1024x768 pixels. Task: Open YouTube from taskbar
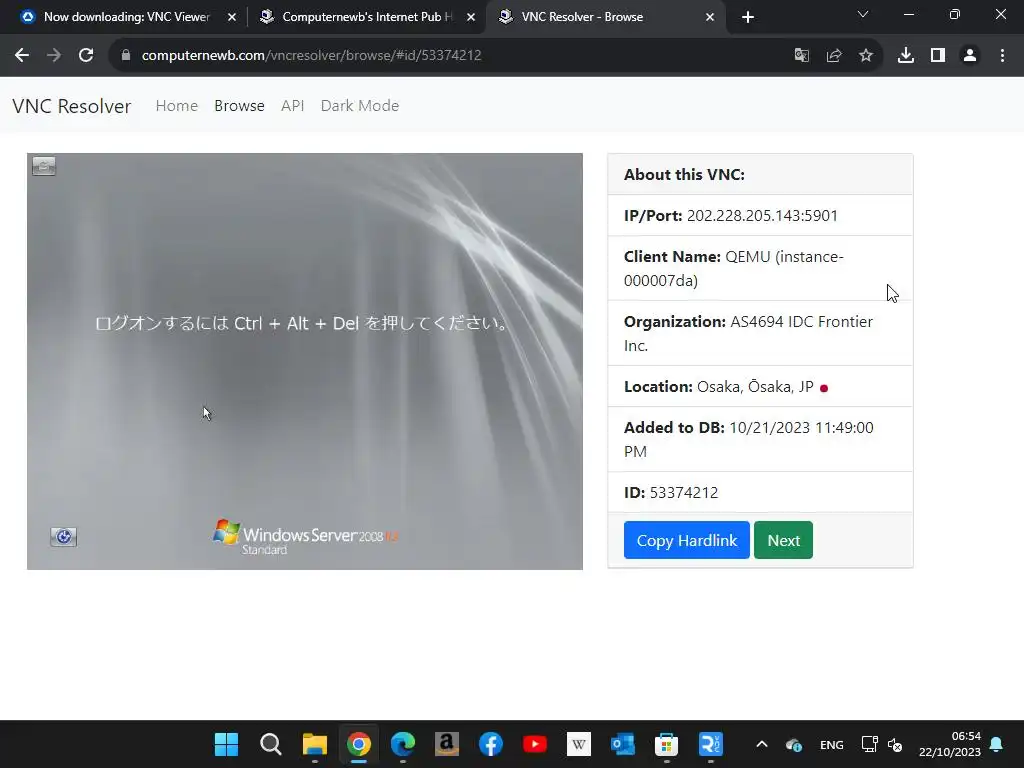pos(535,744)
